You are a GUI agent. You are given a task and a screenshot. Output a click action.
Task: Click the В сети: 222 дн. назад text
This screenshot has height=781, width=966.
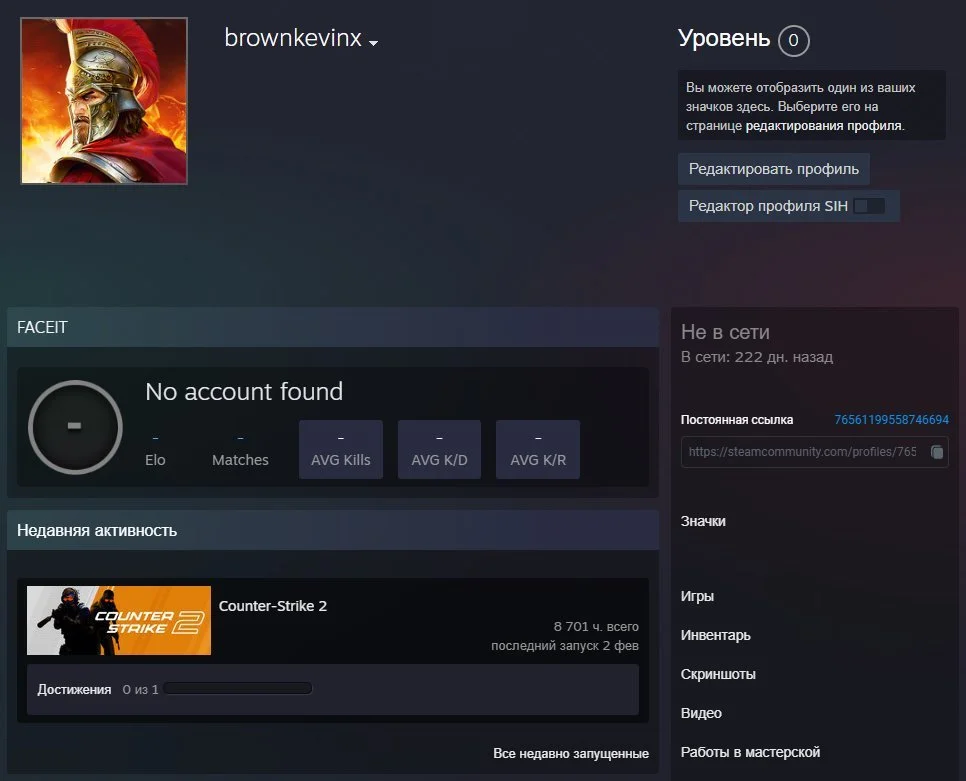757,357
